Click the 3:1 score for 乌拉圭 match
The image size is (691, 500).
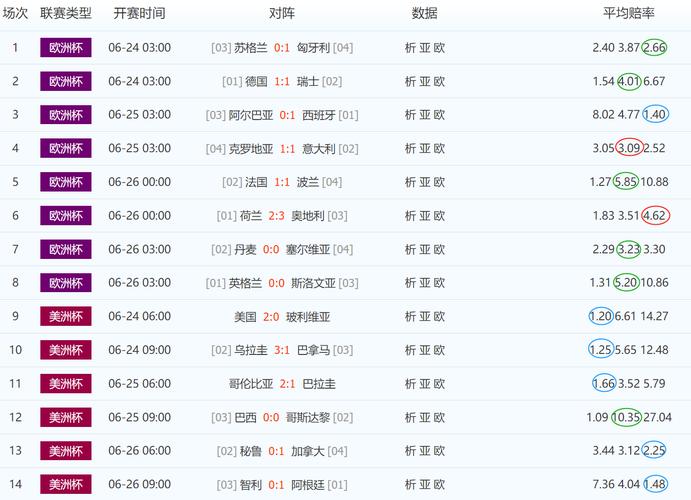click(282, 350)
